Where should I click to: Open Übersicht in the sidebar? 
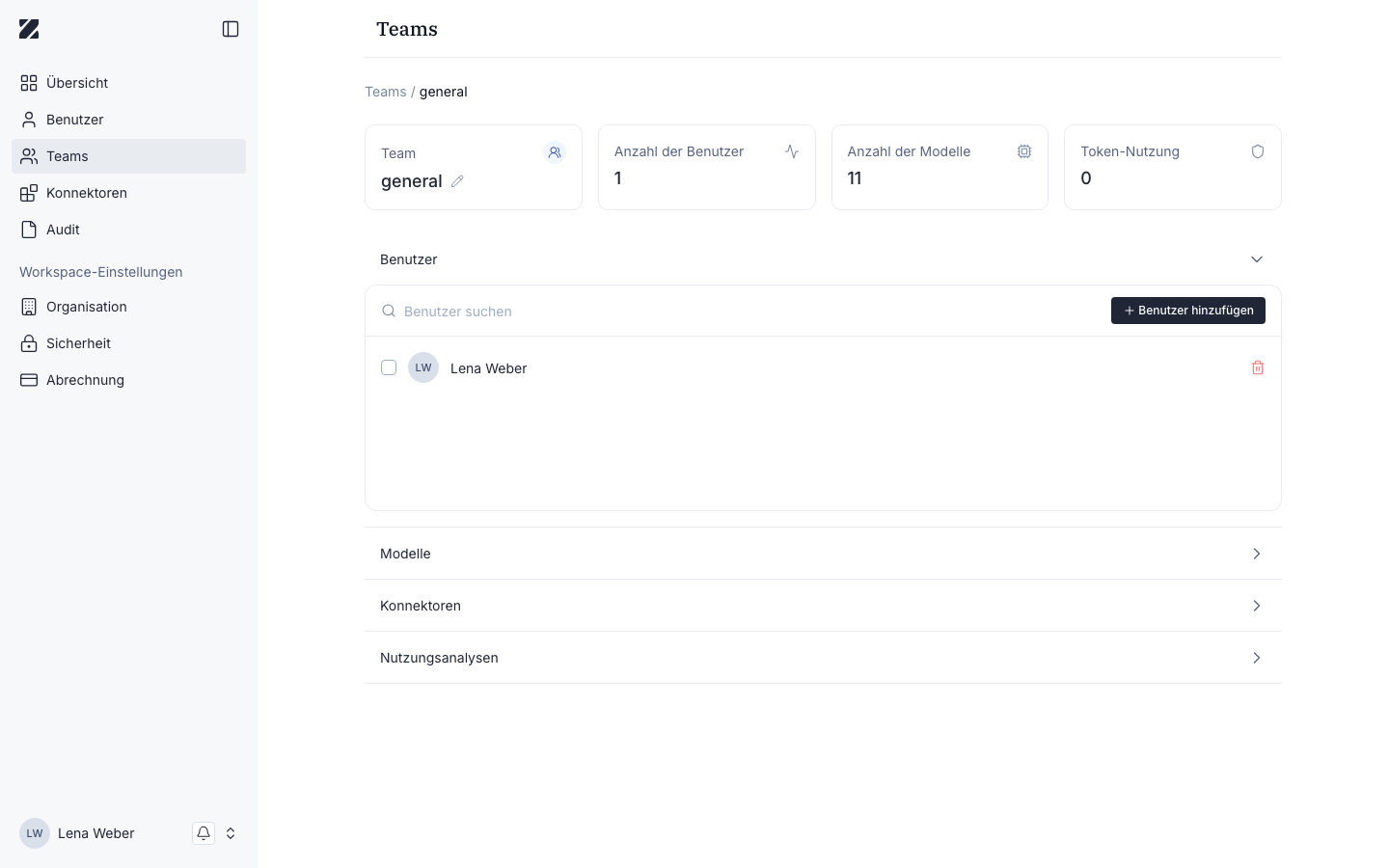128,83
